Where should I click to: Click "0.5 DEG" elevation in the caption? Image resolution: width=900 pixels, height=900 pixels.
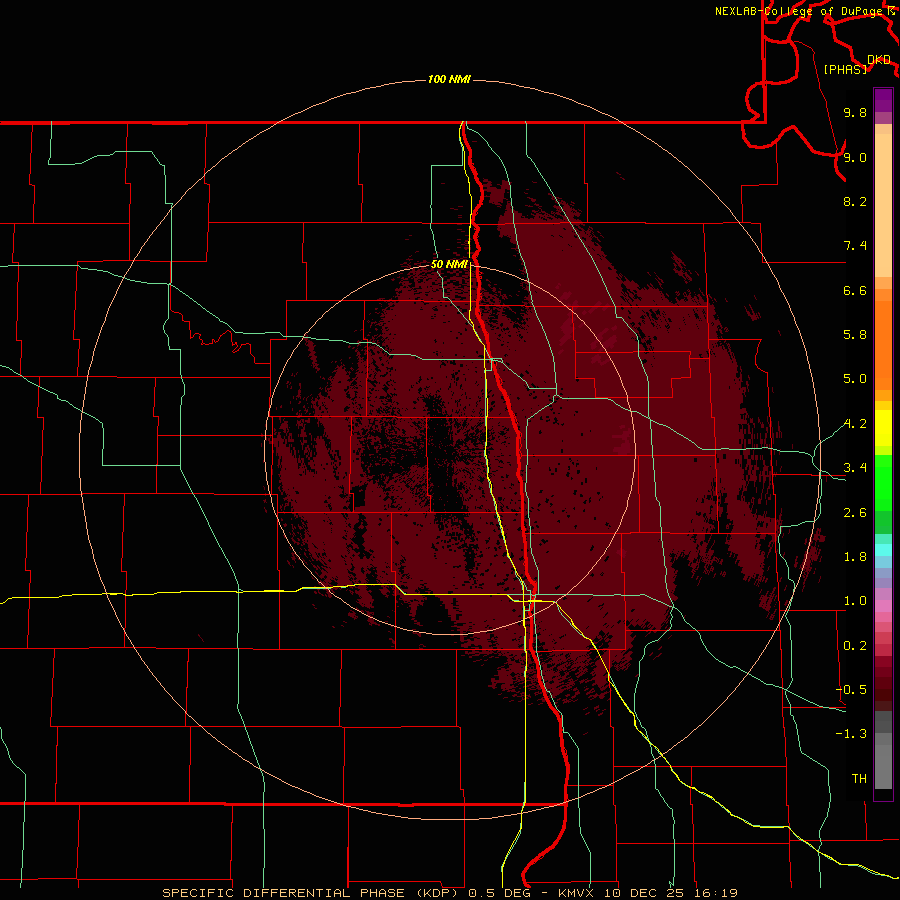pos(499,893)
